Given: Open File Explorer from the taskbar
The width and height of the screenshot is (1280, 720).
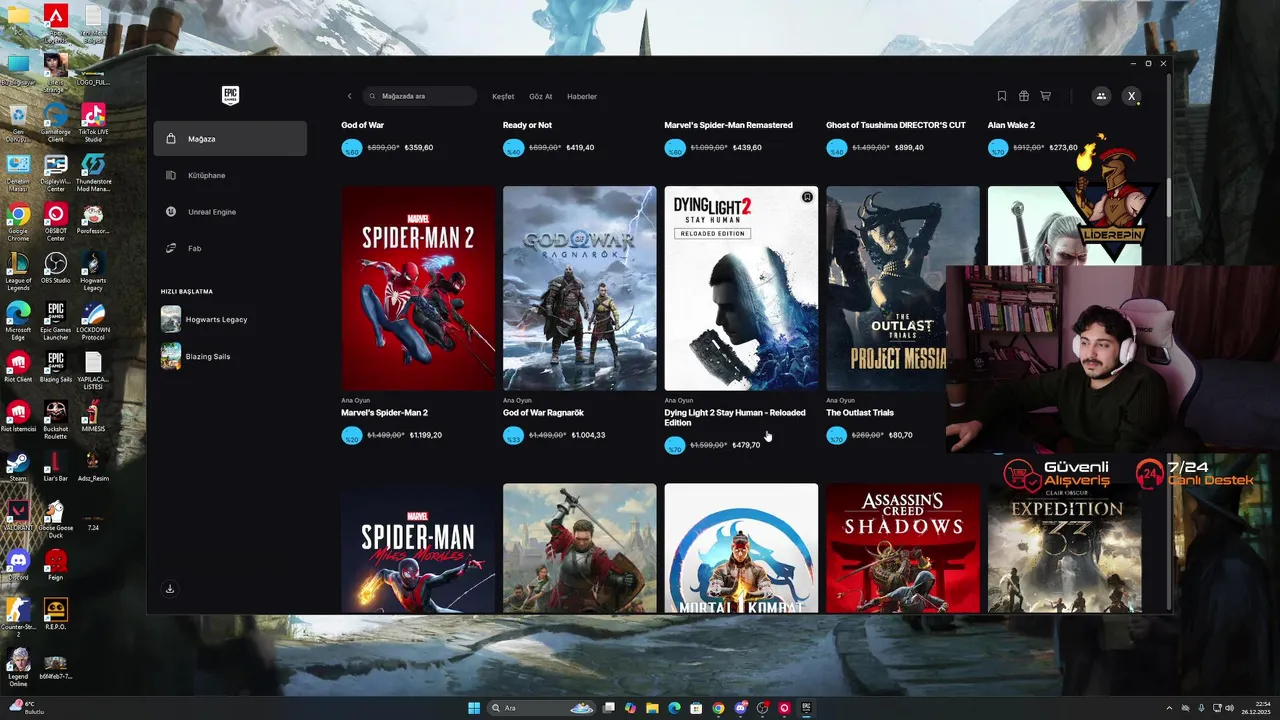Looking at the screenshot, I should click(x=652, y=708).
